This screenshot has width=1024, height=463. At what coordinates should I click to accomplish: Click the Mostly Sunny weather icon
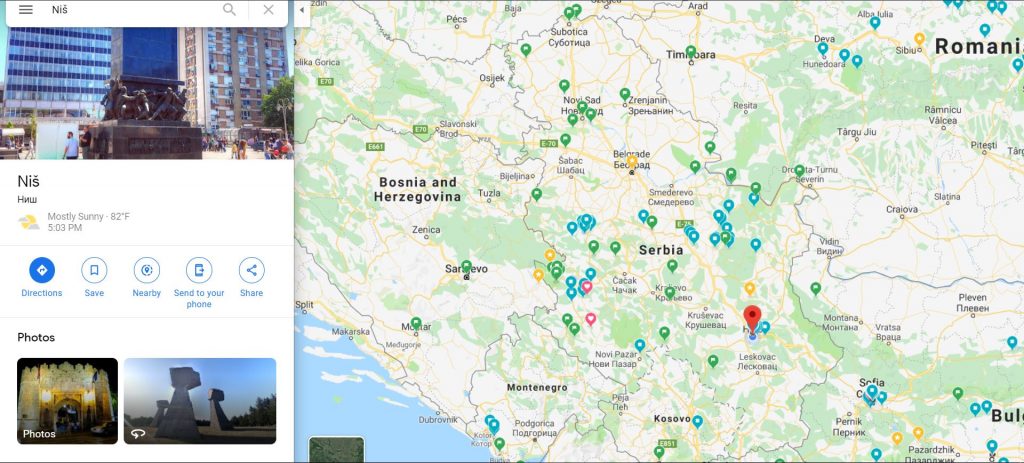(29, 222)
